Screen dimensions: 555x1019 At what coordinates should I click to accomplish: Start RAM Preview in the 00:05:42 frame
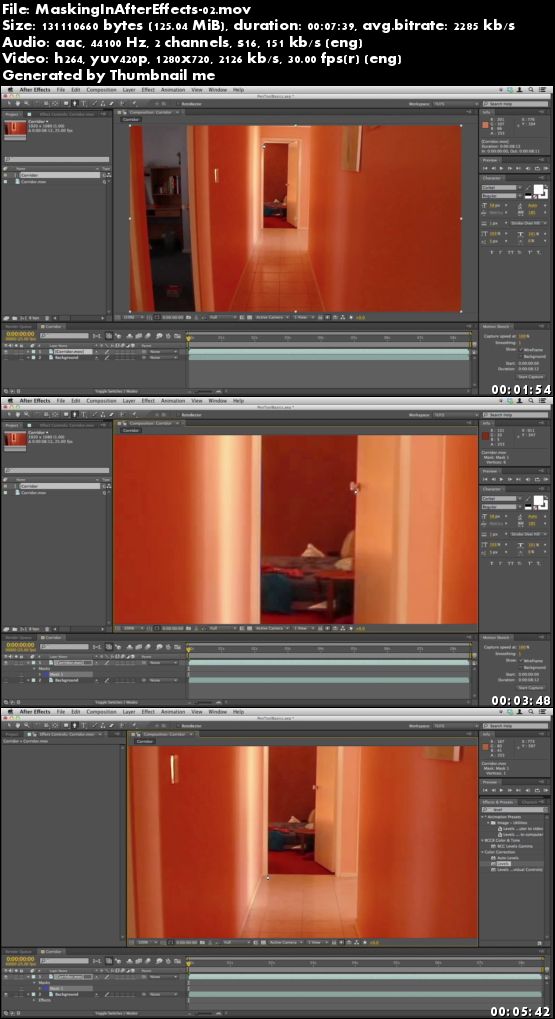point(545,790)
